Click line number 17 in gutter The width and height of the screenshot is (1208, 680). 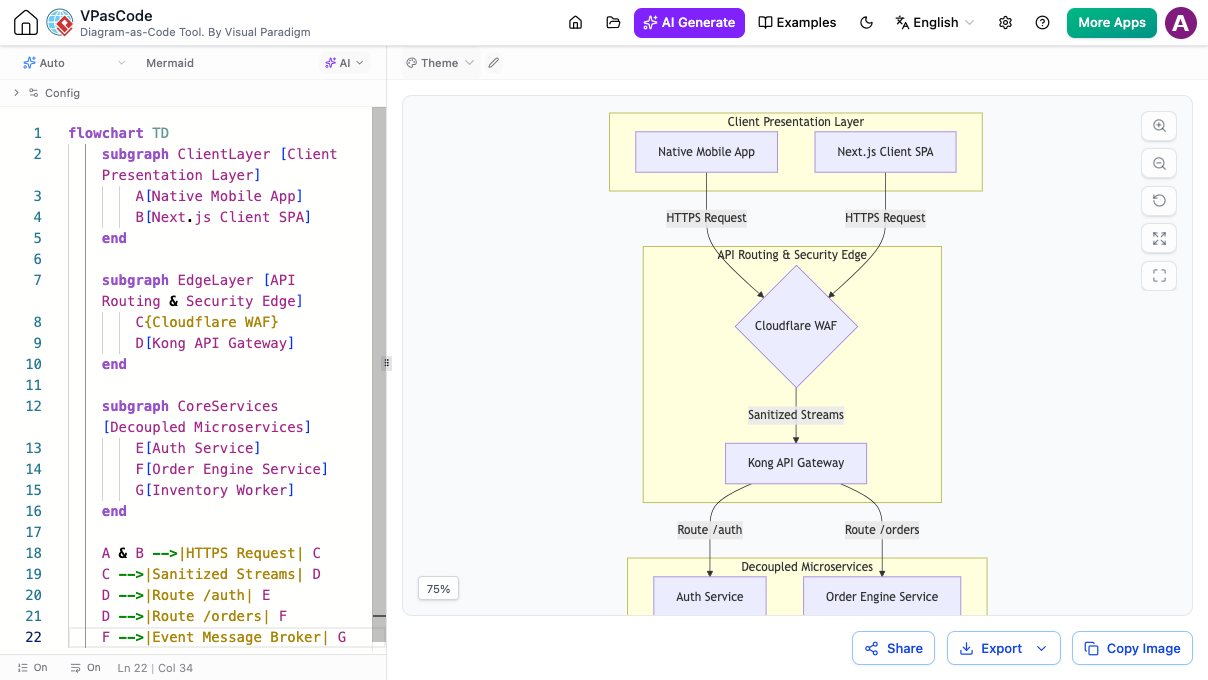click(x=34, y=532)
